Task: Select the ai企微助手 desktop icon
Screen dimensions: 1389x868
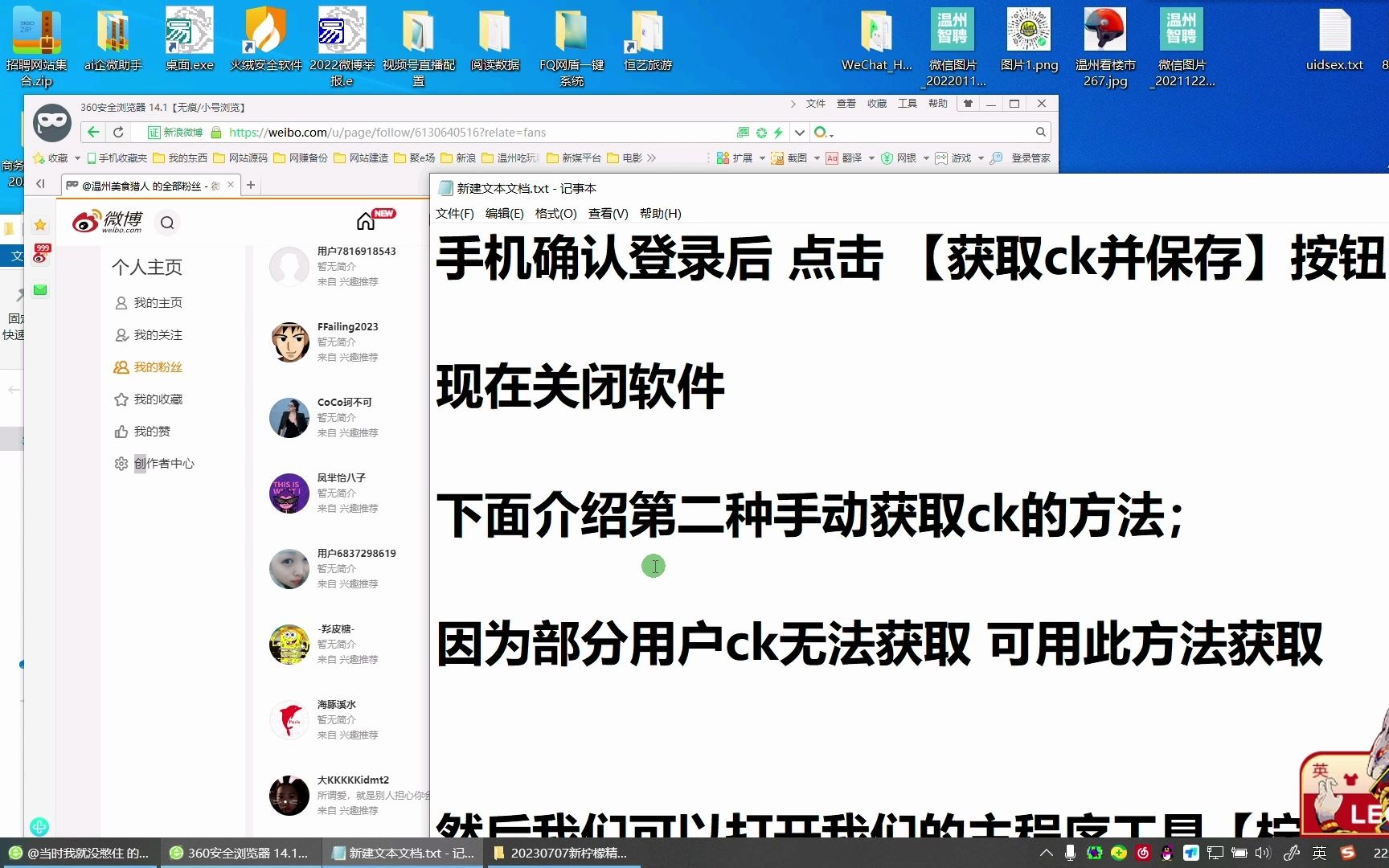Action: [x=113, y=39]
